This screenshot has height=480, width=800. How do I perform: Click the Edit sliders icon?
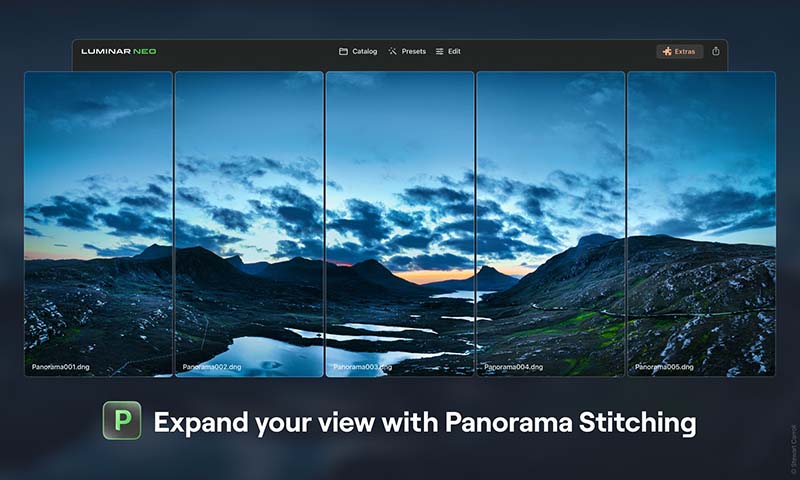point(439,51)
